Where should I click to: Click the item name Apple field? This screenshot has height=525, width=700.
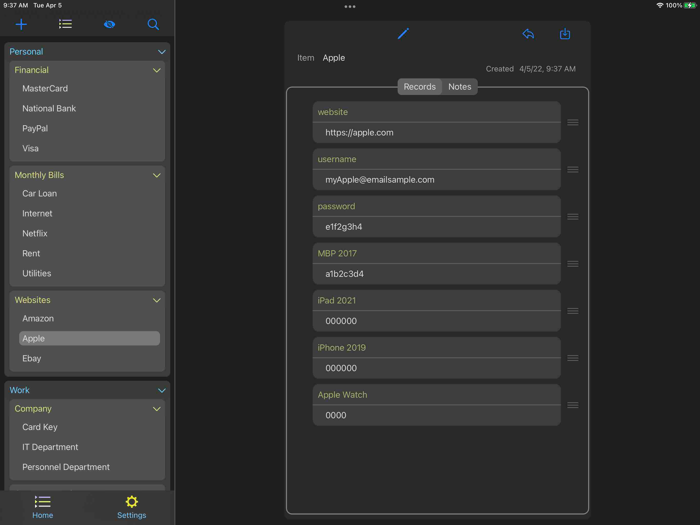[334, 58]
